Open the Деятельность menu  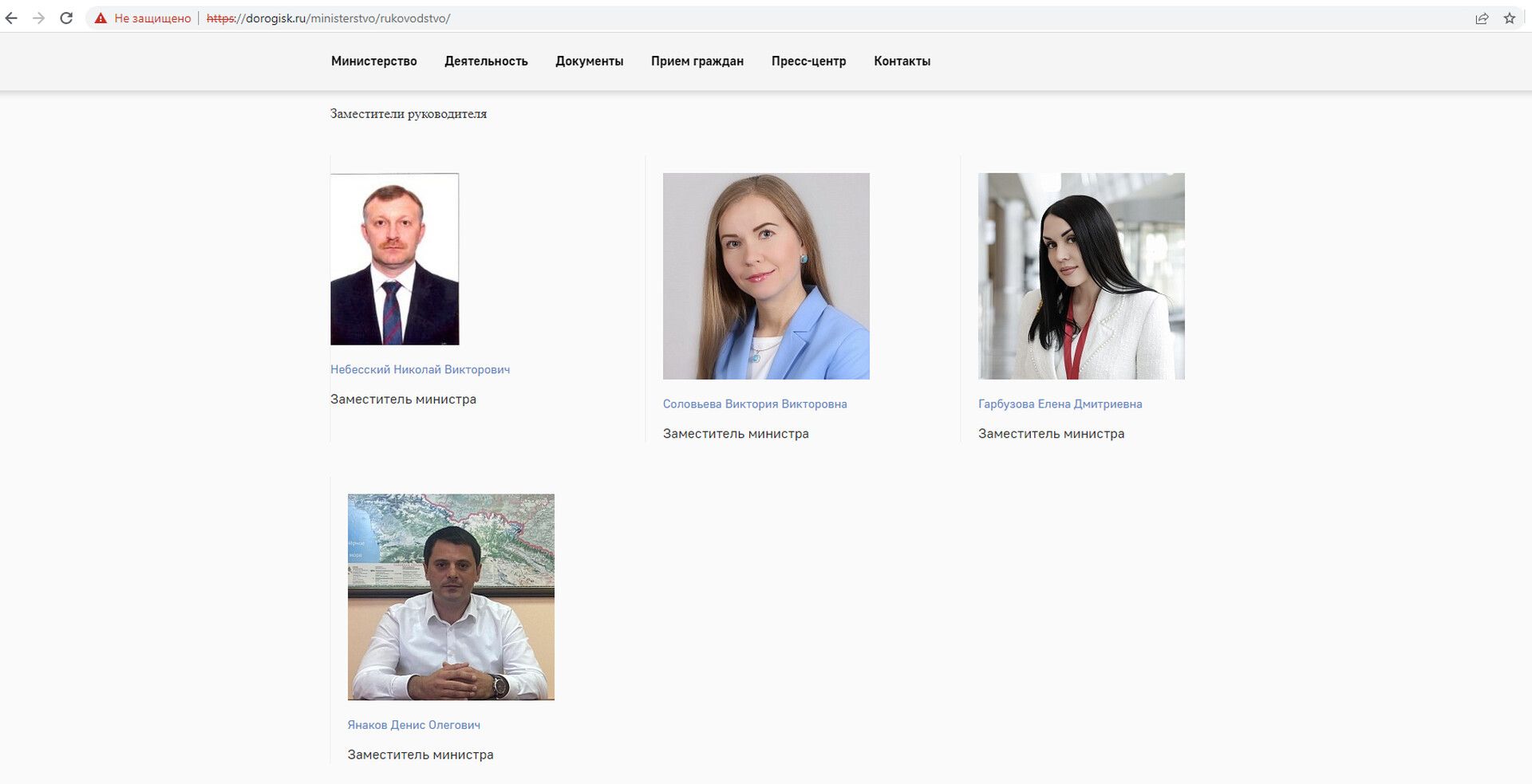pyautogui.click(x=486, y=61)
